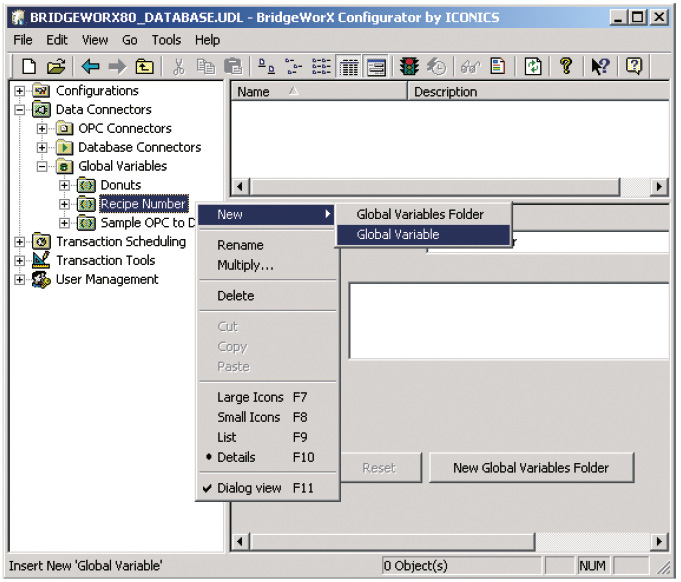Choose Global Variables Folder submenu entry
Image resolution: width=681 pixels, height=582 pixels.
423,214
